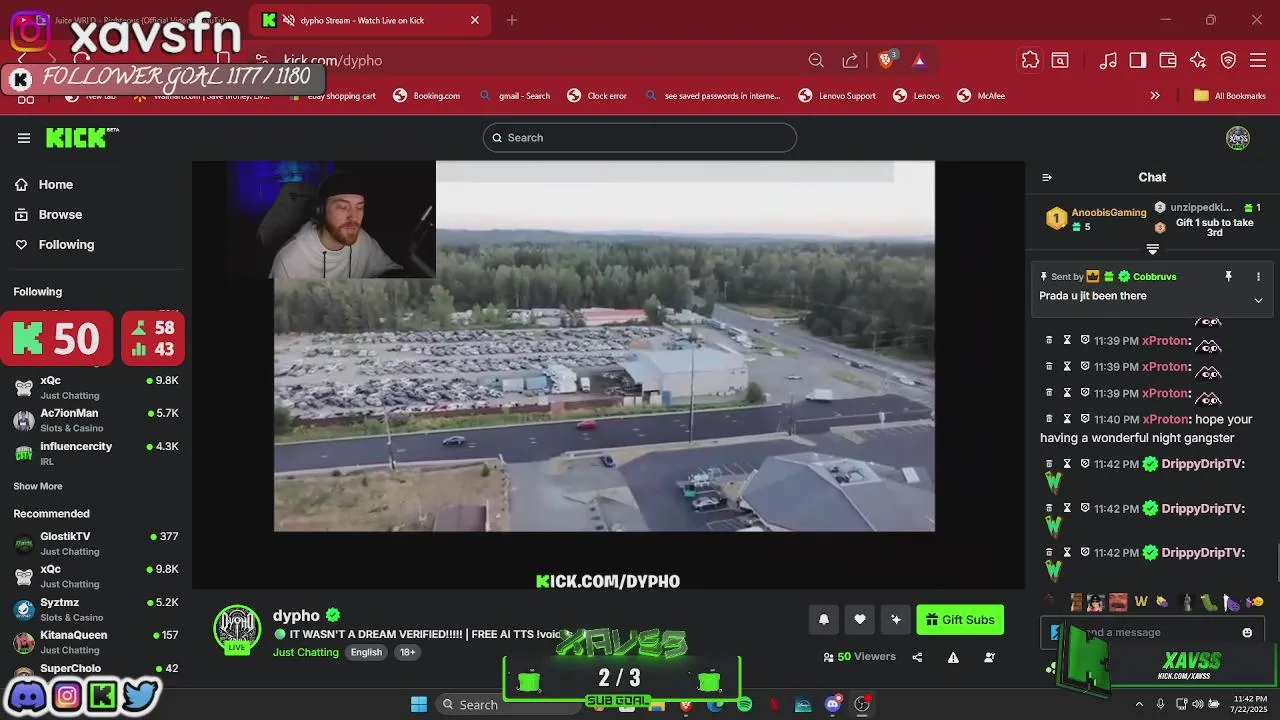Screen dimensions: 1280x720
Task: Share this page from the address bar
Action: pyautogui.click(x=850, y=61)
